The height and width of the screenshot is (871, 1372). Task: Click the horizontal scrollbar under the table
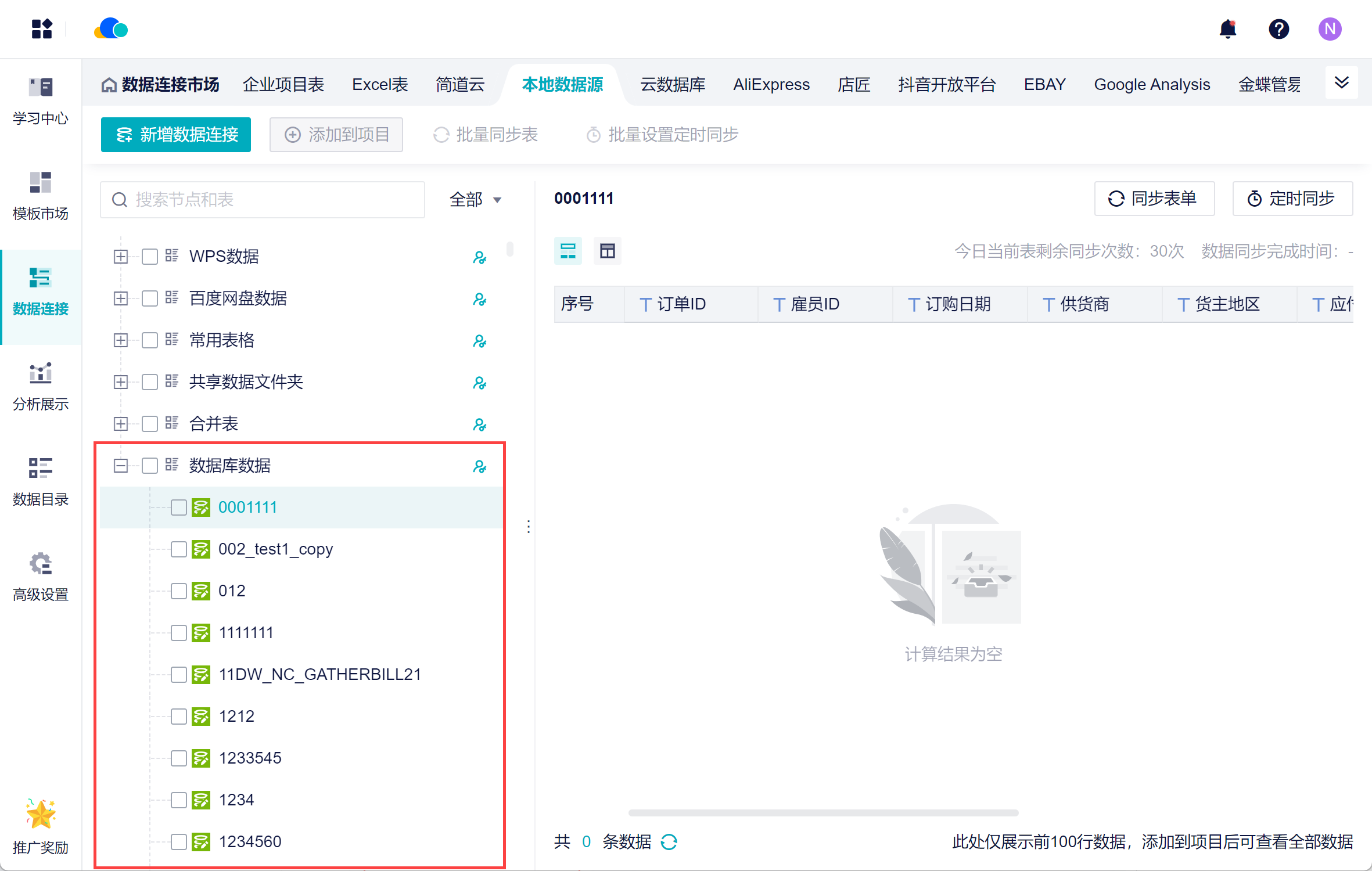pos(823,812)
